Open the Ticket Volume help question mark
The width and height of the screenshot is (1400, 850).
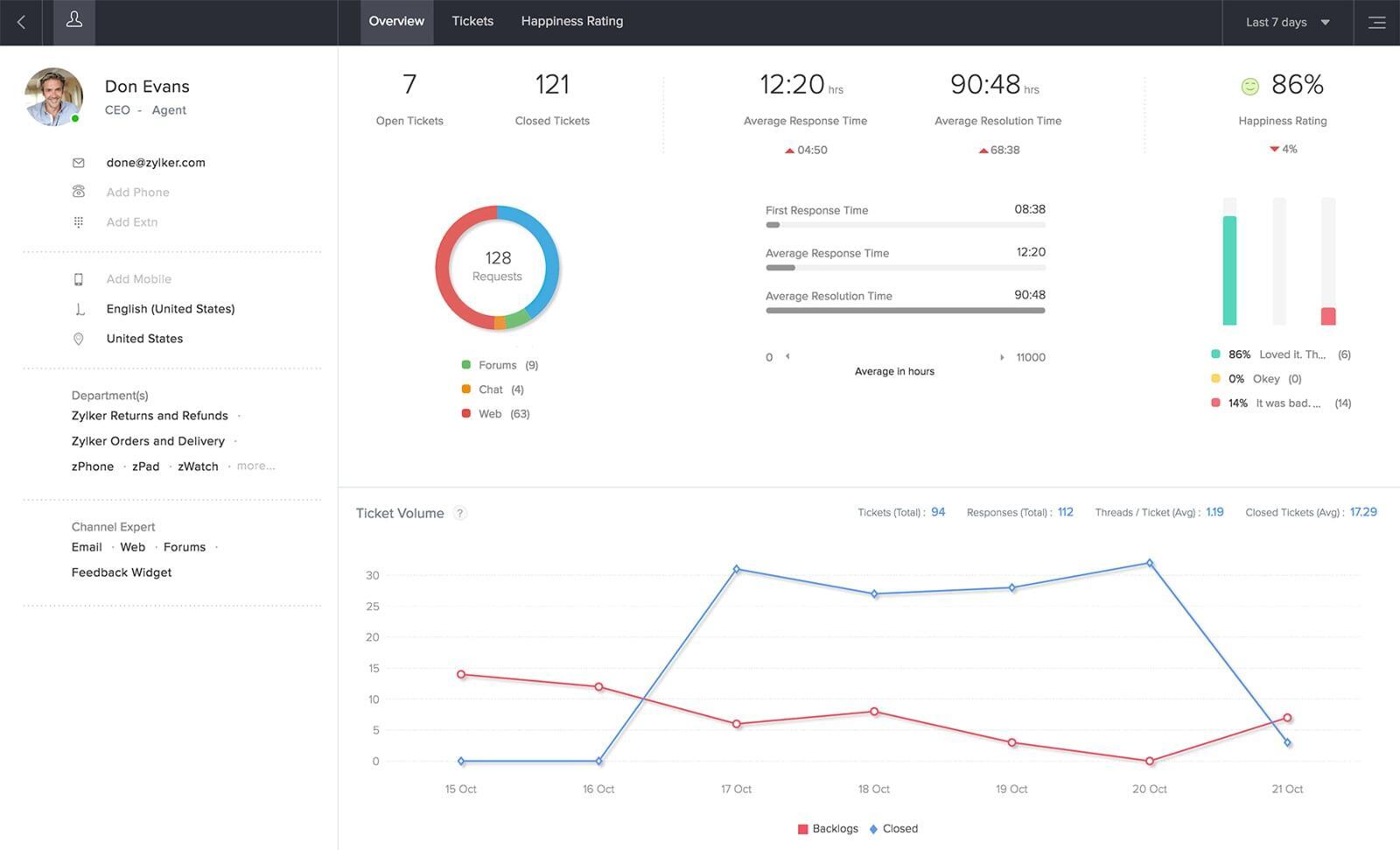(x=460, y=513)
